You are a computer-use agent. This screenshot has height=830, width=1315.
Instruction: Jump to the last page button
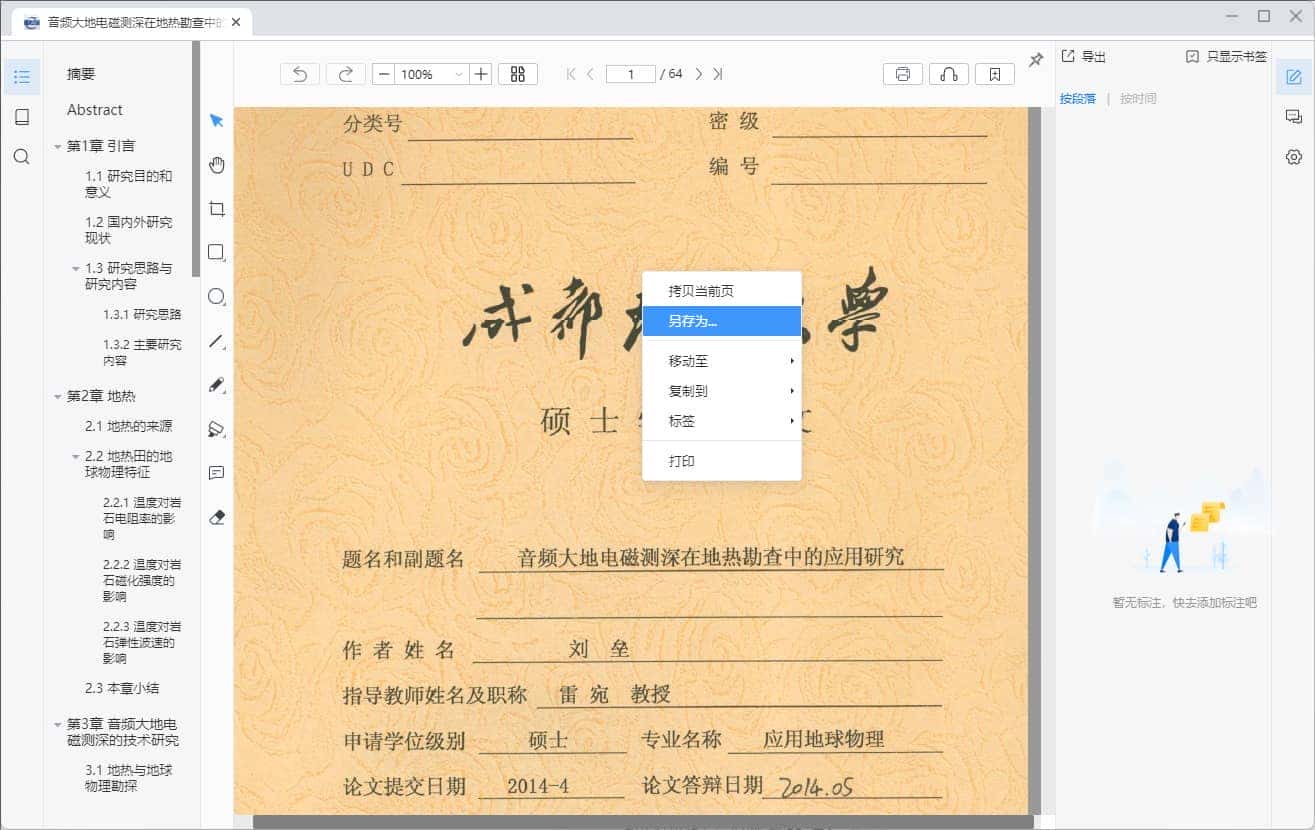coord(718,73)
